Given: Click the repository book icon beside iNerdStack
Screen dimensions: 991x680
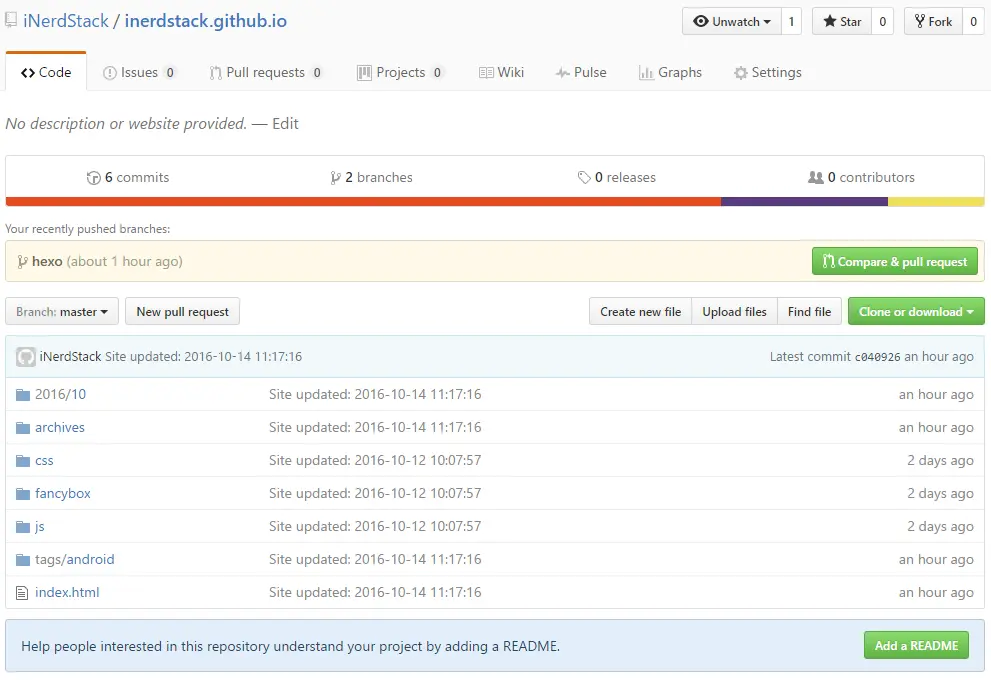Looking at the screenshot, I should click(x=11, y=20).
